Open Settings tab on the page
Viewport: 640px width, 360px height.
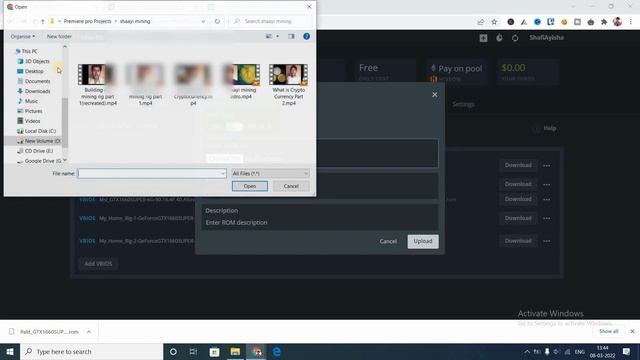click(x=463, y=104)
